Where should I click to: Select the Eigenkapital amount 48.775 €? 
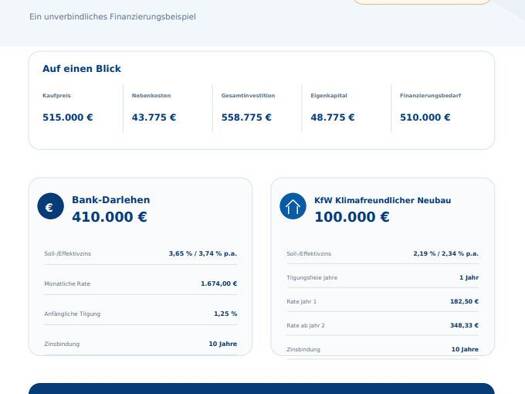click(x=332, y=117)
